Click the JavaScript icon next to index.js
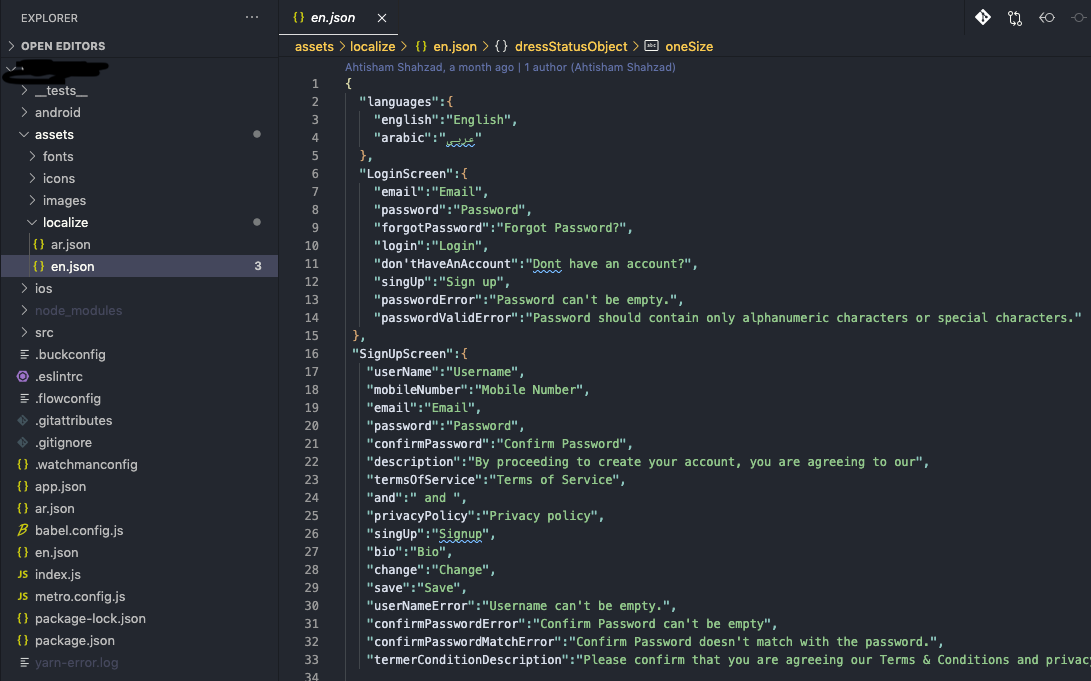The height and width of the screenshot is (681, 1091). [22, 574]
